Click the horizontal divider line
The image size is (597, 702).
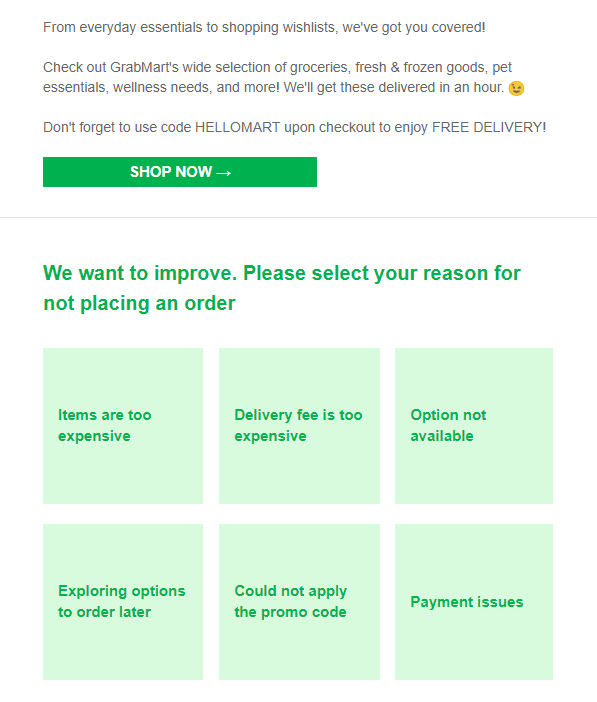click(298, 218)
